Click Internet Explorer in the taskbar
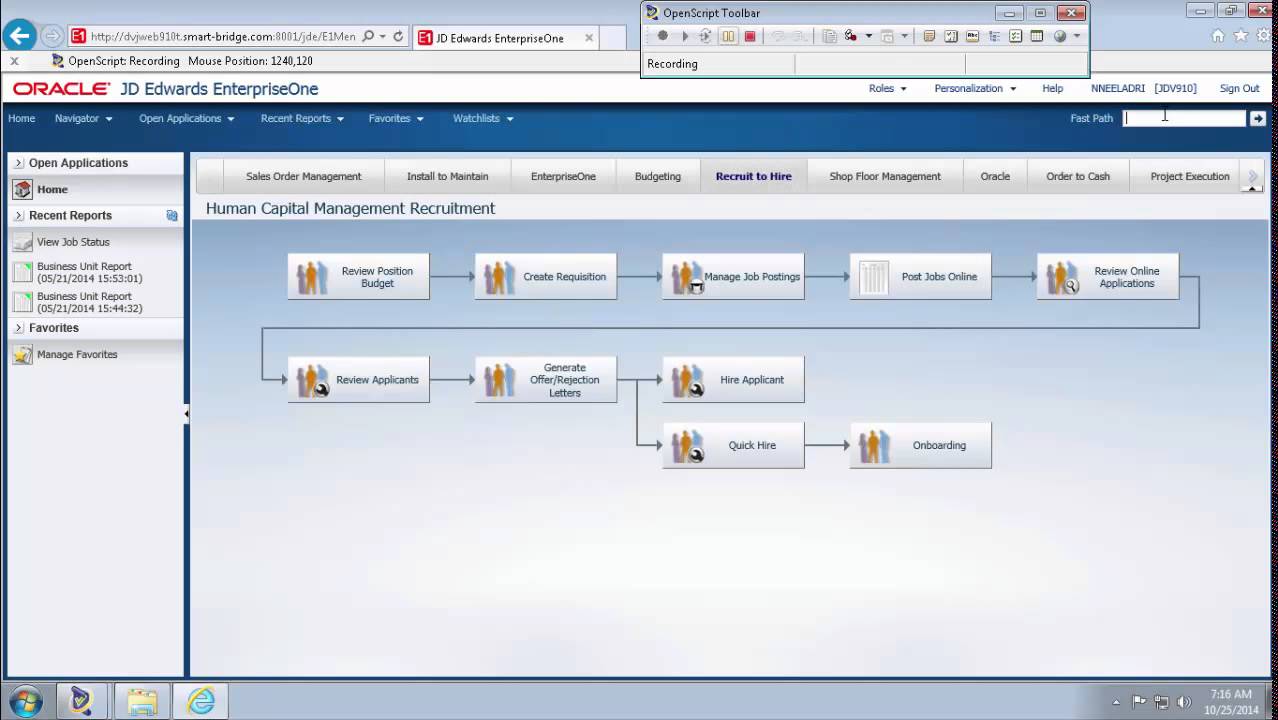This screenshot has height=720, width=1278. [200, 701]
